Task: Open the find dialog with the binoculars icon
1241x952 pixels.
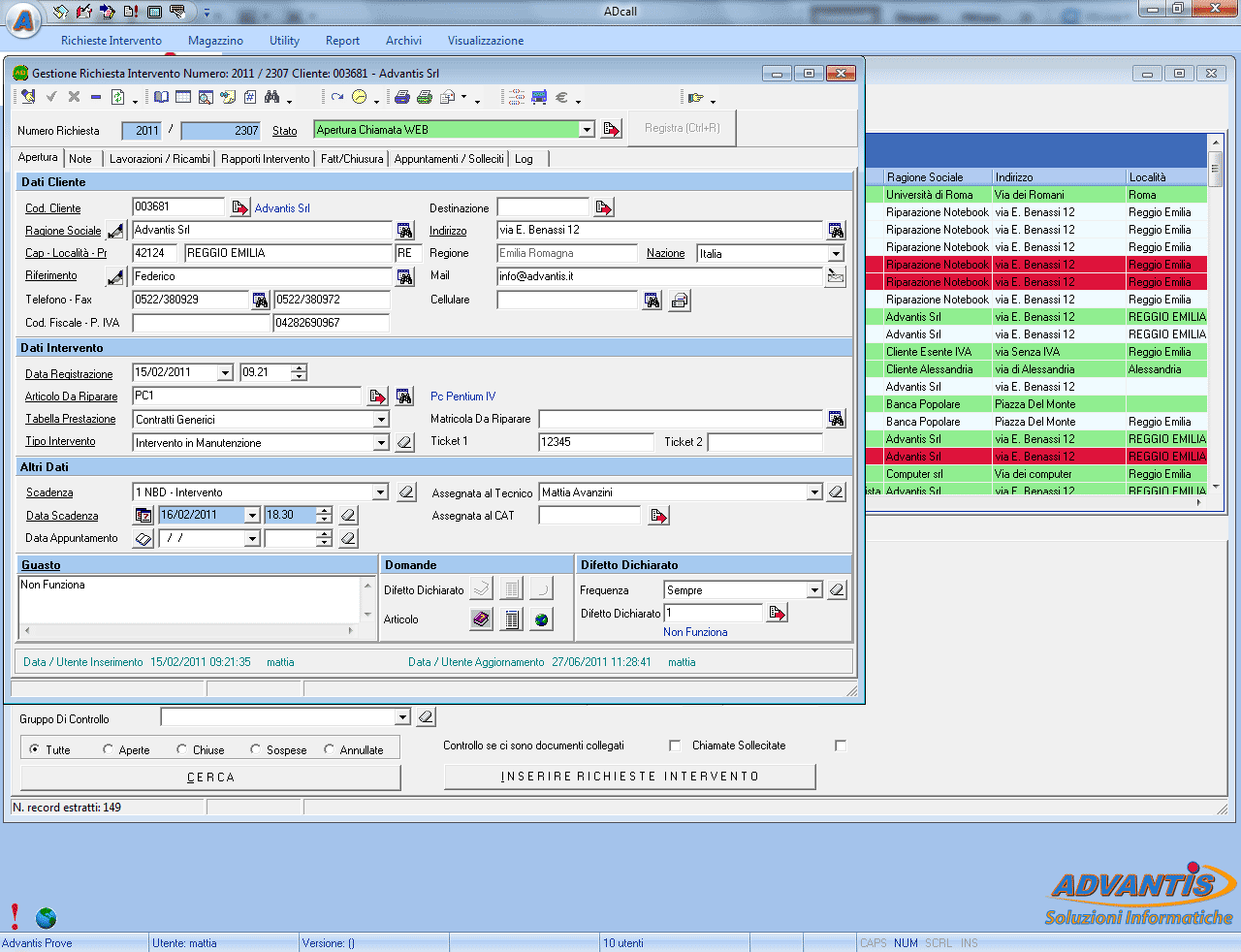Action: tap(274, 97)
